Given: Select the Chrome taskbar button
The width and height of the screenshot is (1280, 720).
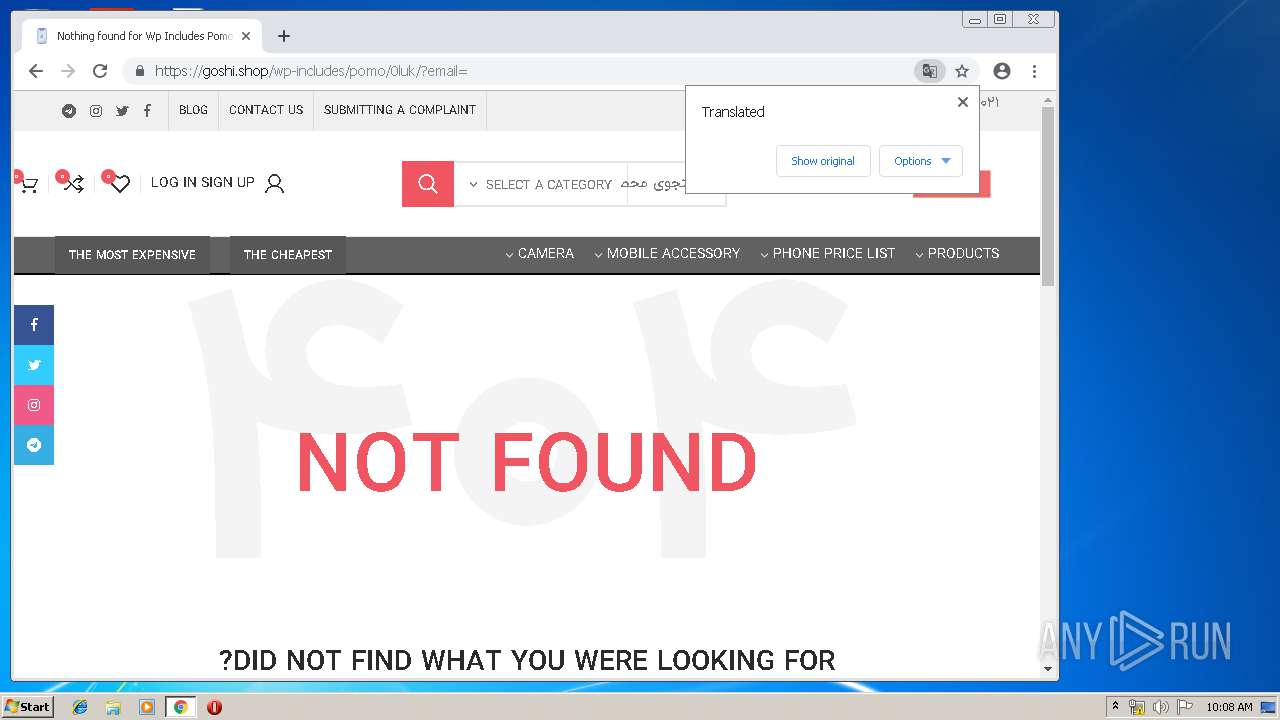Looking at the screenshot, I should [x=180, y=707].
